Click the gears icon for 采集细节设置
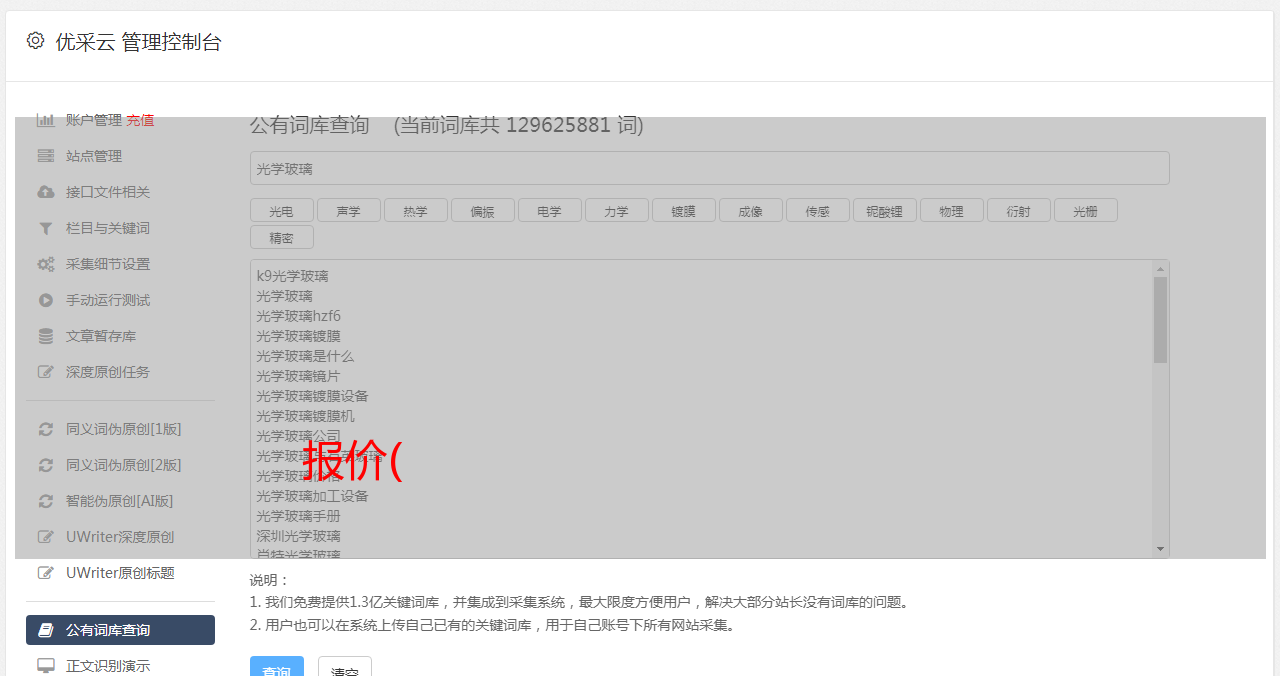This screenshot has width=1280, height=676. coord(45,264)
